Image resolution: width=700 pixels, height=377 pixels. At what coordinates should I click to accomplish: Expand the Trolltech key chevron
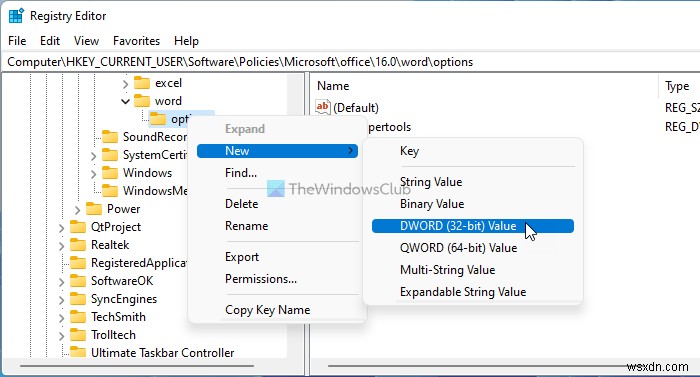point(61,335)
